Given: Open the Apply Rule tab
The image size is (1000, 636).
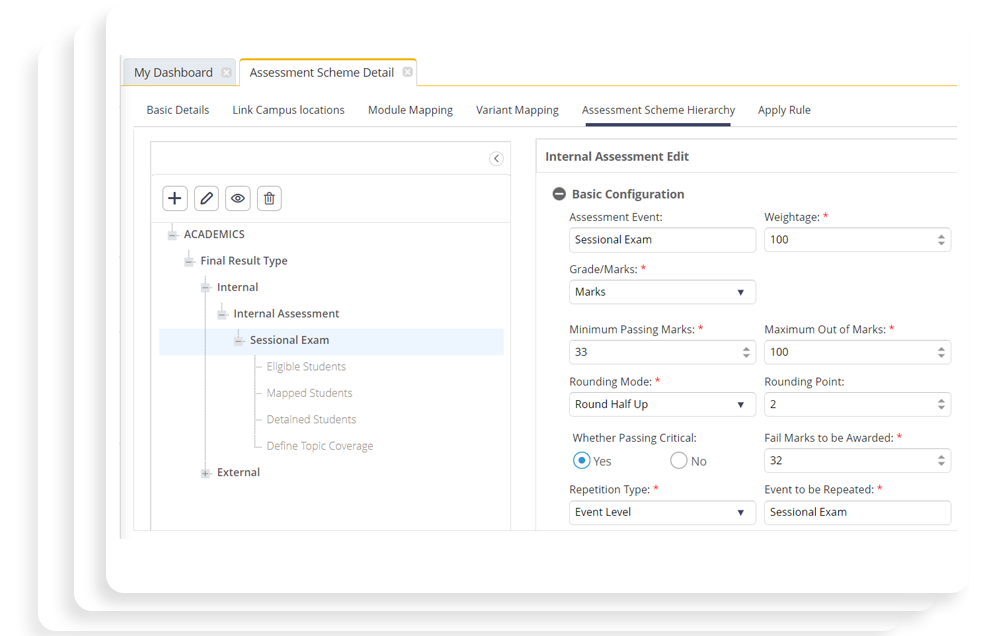Looking at the screenshot, I should pyautogui.click(x=784, y=110).
